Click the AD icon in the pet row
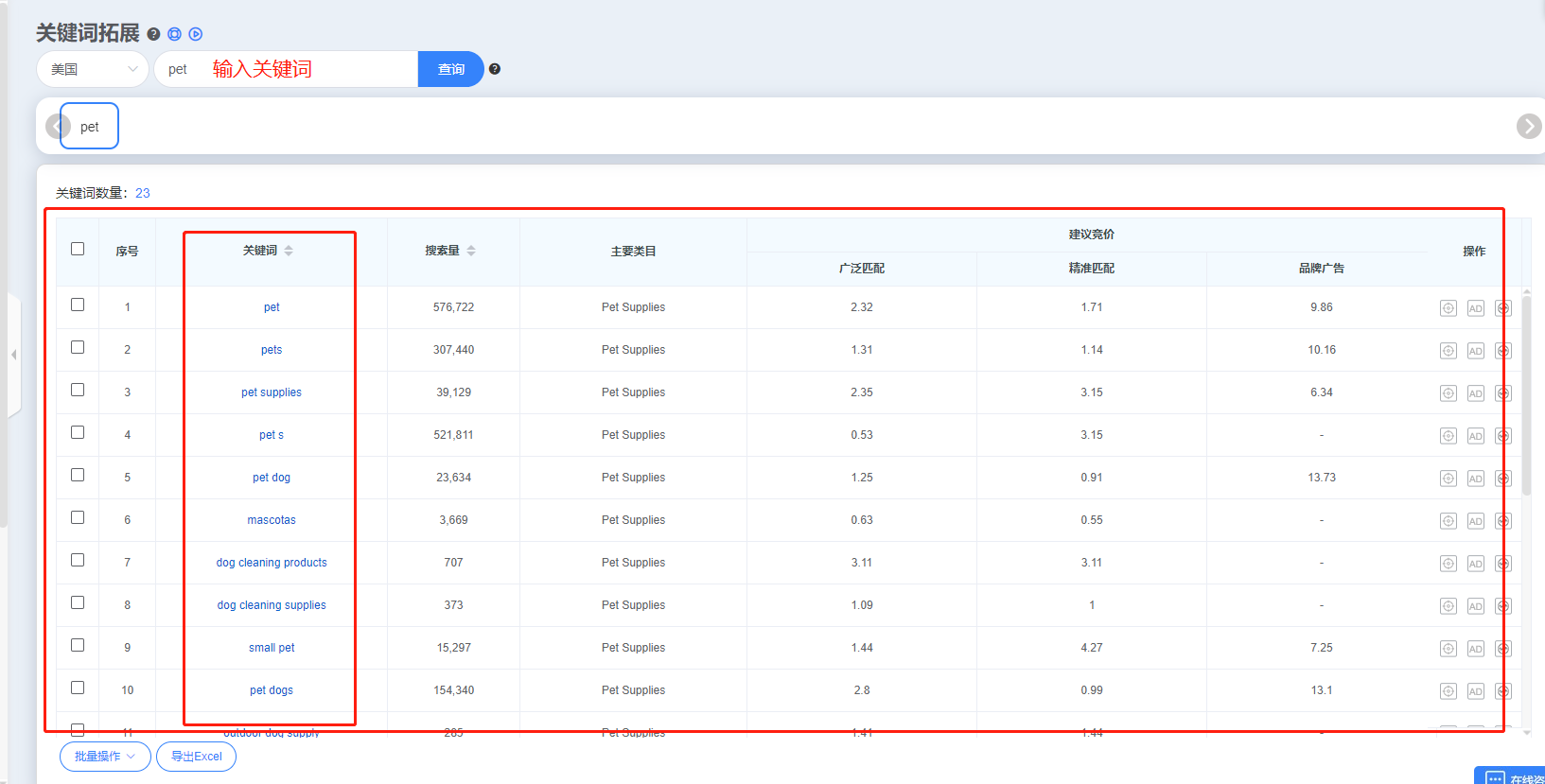Screen dimensions: 1545x784 (1476, 308)
